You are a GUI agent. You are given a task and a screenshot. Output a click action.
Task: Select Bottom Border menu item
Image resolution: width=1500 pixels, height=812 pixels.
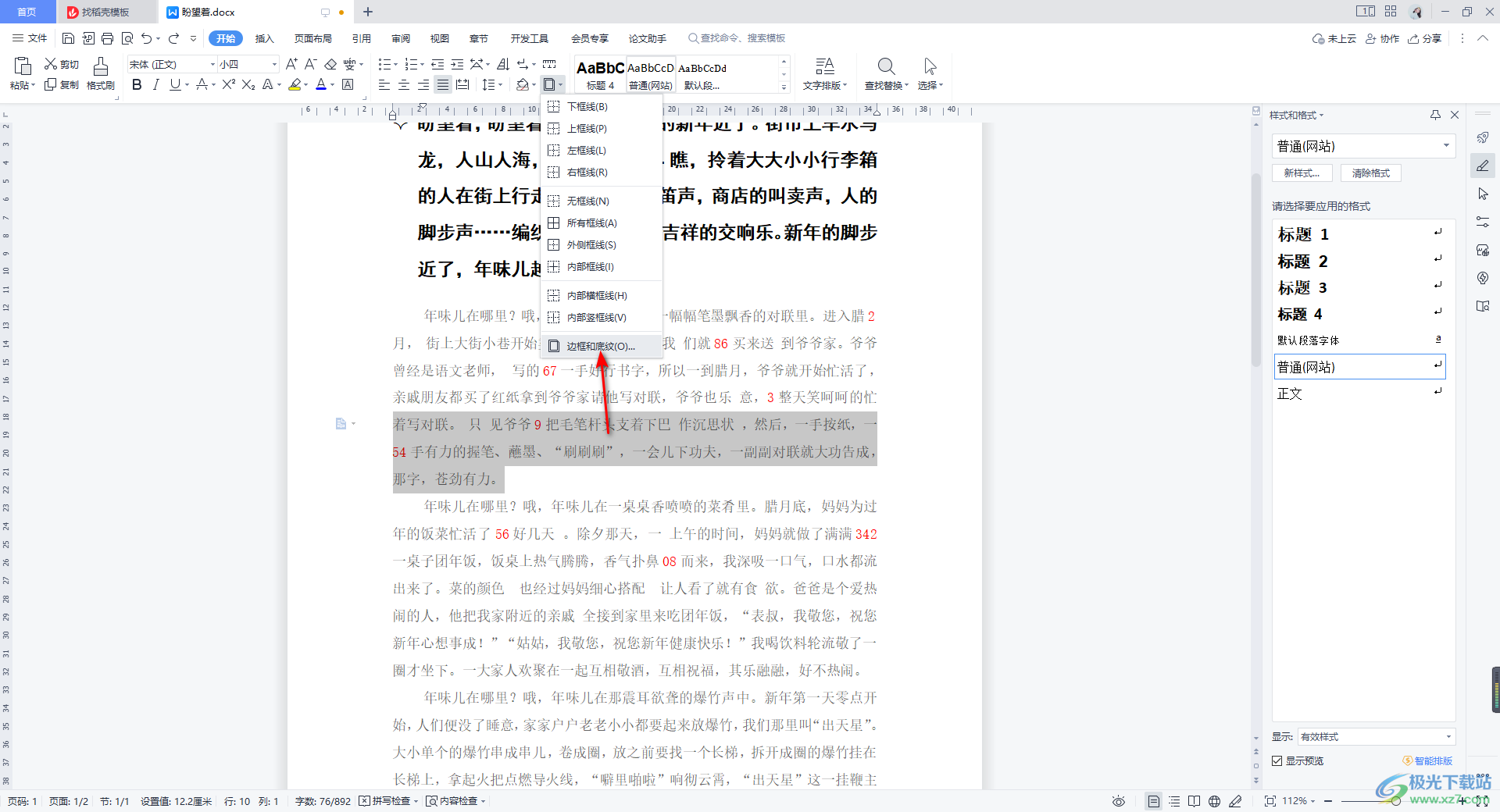click(602, 106)
